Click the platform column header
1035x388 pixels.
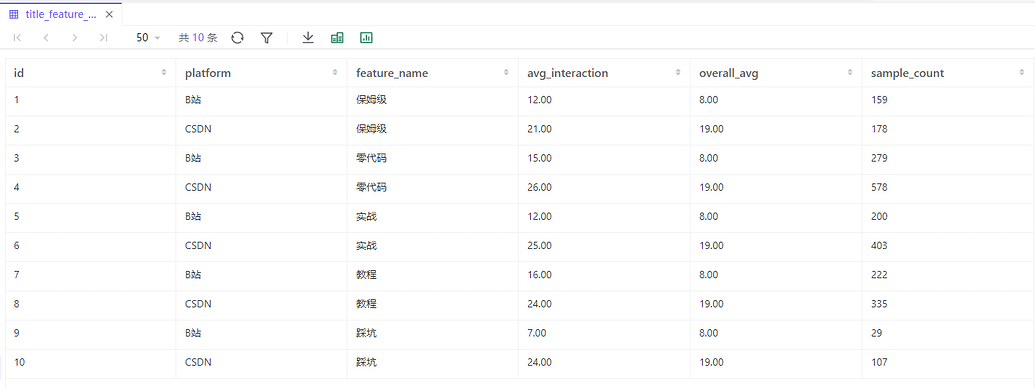coord(261,73)
